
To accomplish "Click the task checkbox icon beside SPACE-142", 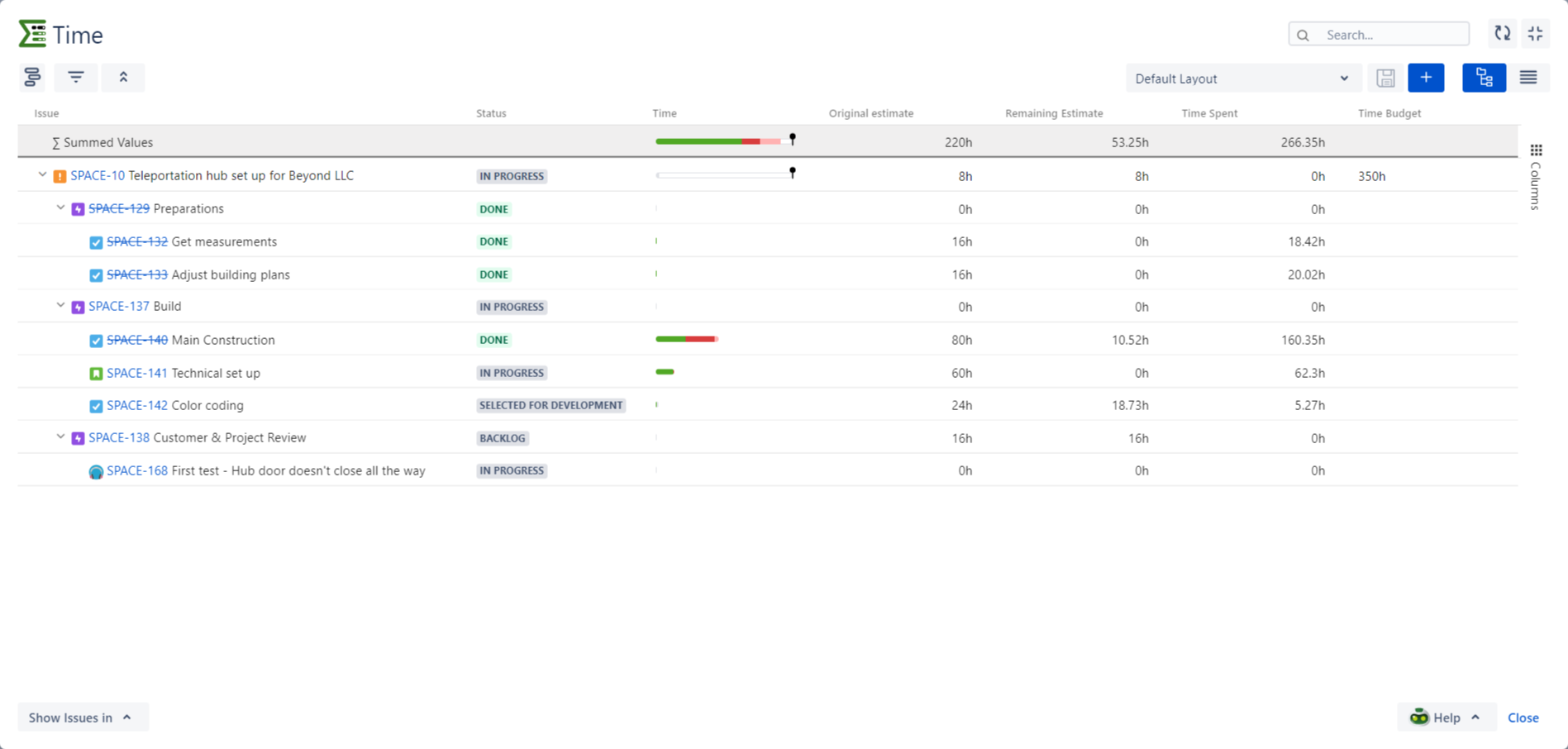I will click(x=95, y=405).
